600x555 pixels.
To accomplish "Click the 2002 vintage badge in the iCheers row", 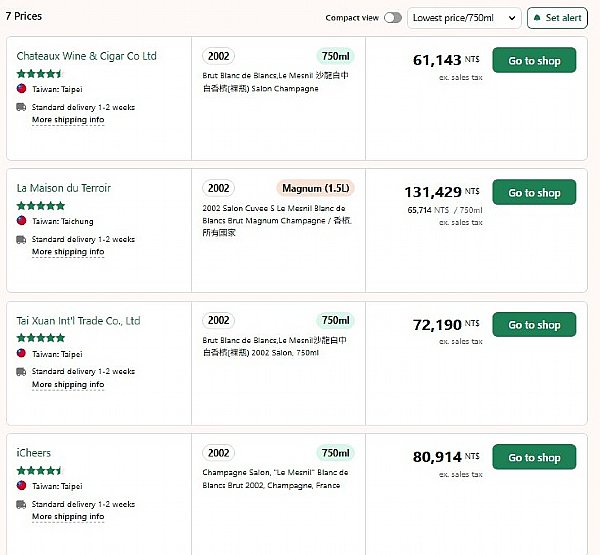I will tap(218, 453).
